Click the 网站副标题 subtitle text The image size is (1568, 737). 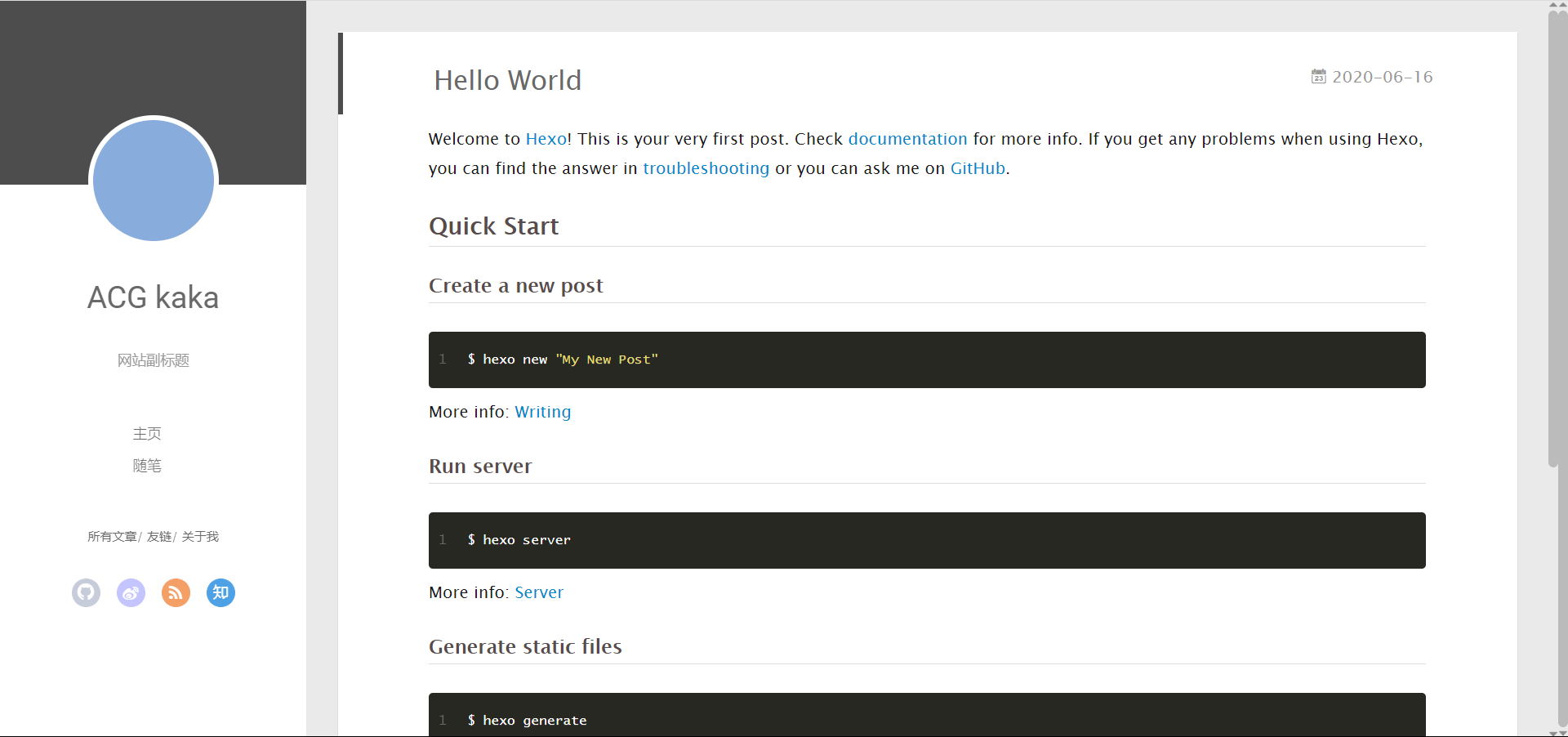[154, 360]
